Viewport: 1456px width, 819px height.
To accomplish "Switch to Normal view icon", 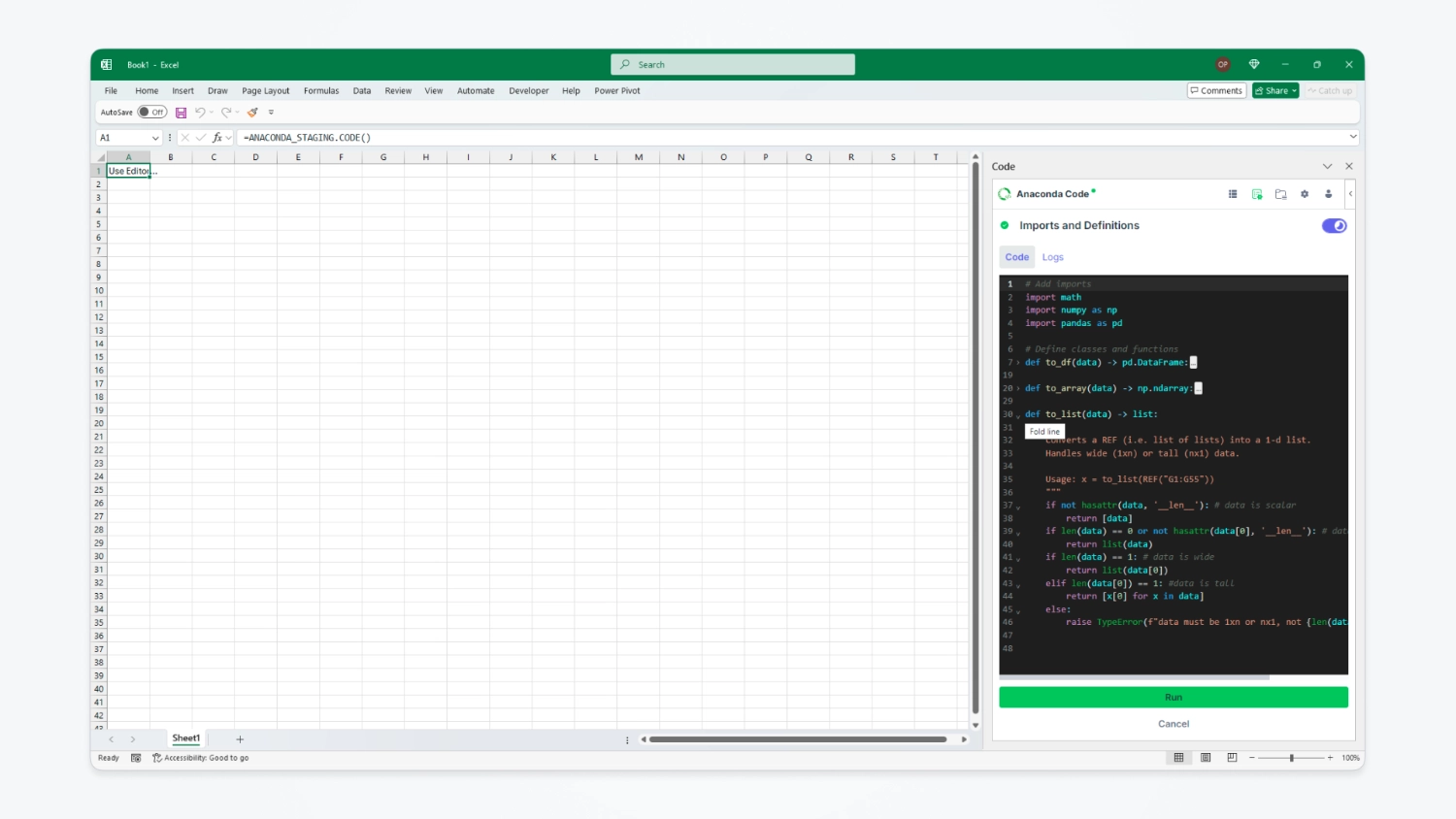I will (x=1178, y=758).
